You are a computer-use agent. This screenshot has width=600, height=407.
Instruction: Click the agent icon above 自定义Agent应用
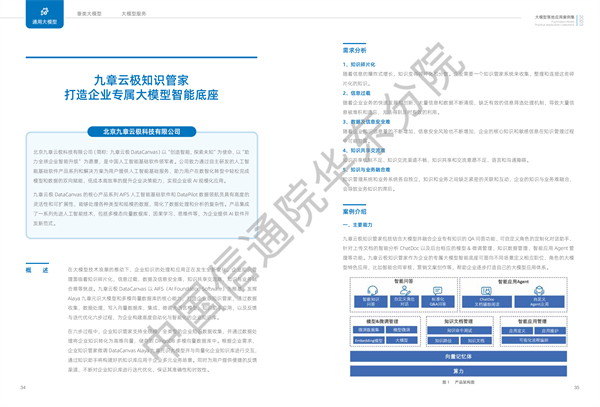[539, 290]
